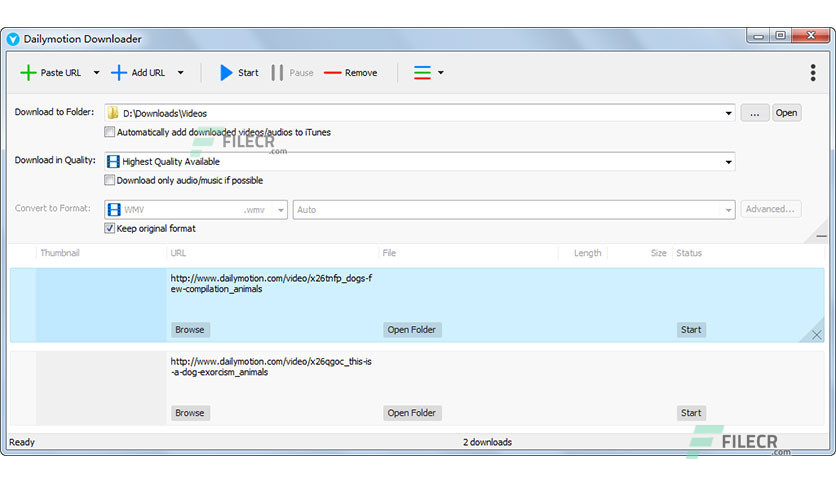The image size is (836, 484).
Task: Select the Highest Quality Available combo box
Action: coord(420,162)
